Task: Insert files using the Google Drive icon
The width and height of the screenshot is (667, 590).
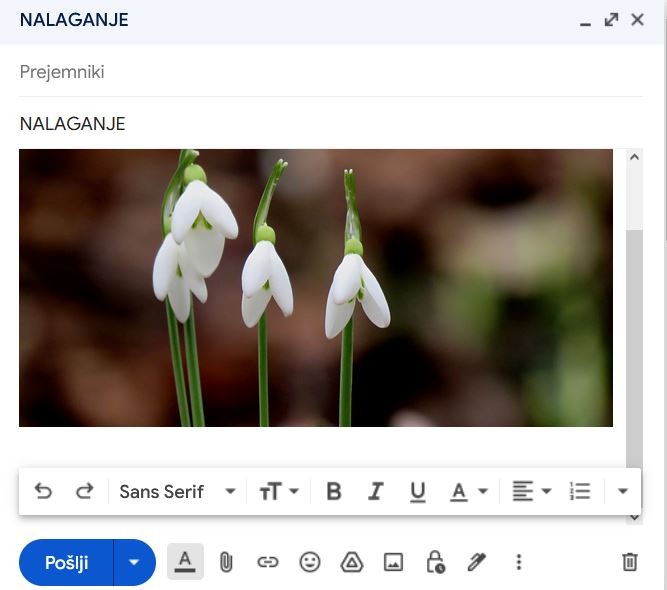Action: click(x=351, y=562)
